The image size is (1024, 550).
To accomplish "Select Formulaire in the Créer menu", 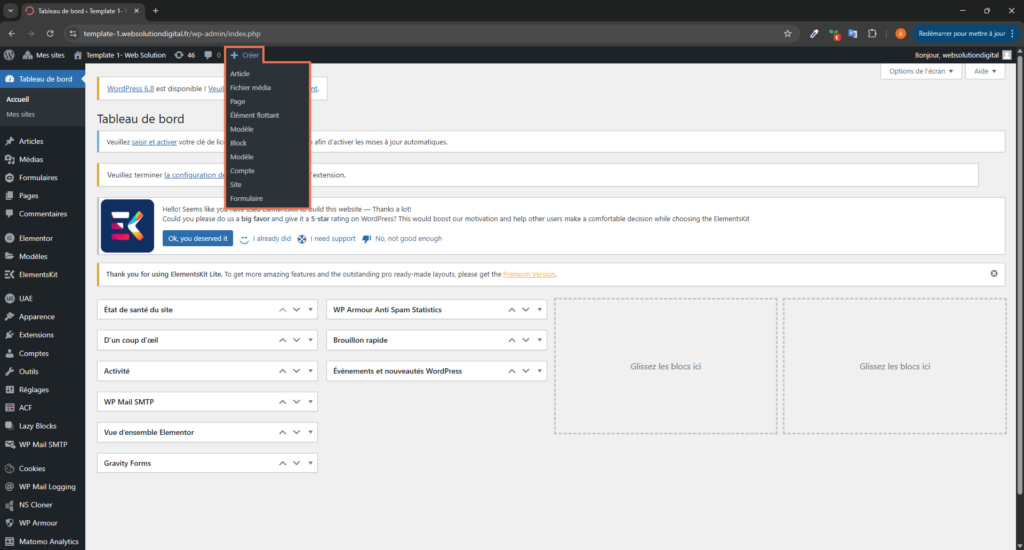I will click(x=246, y=199).
